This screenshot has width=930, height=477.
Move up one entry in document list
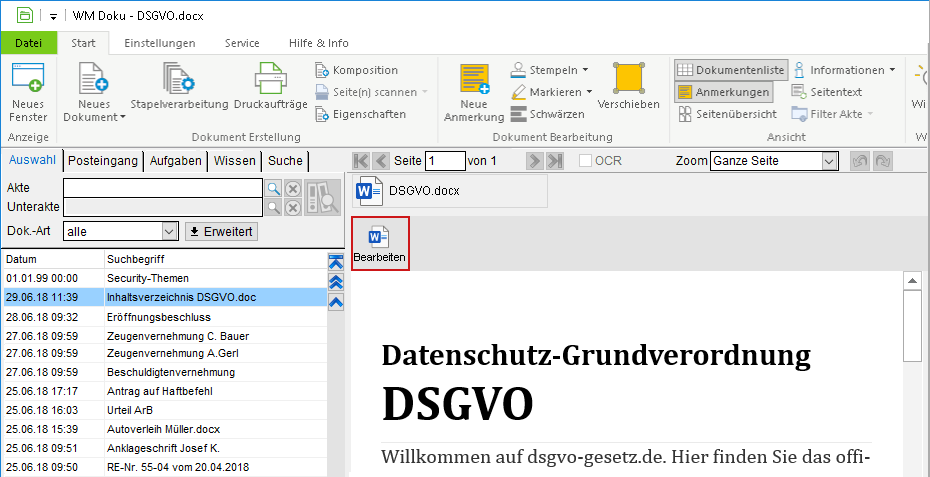(336, 302)
